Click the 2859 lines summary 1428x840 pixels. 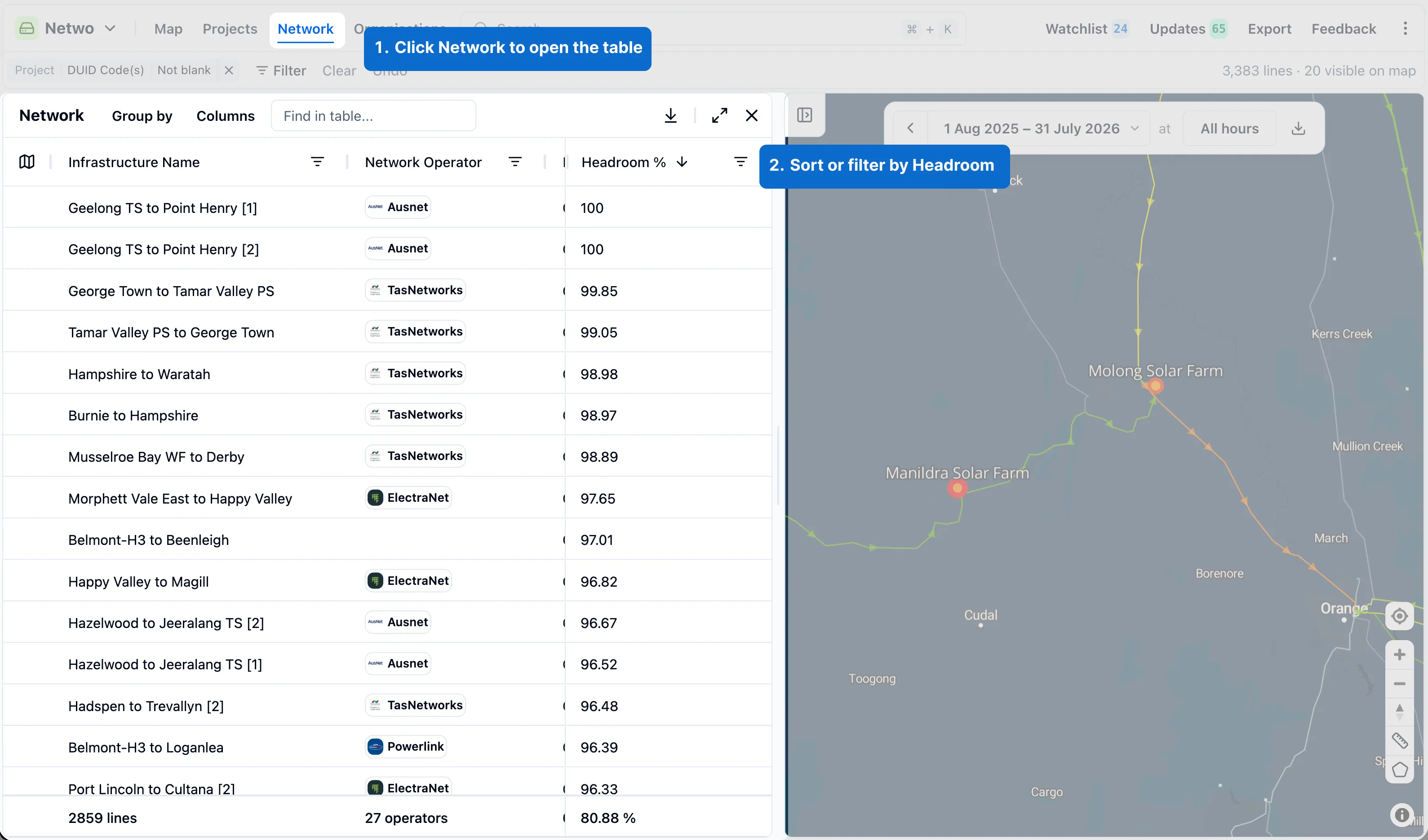pyautogui.click(x=102, y=818)
